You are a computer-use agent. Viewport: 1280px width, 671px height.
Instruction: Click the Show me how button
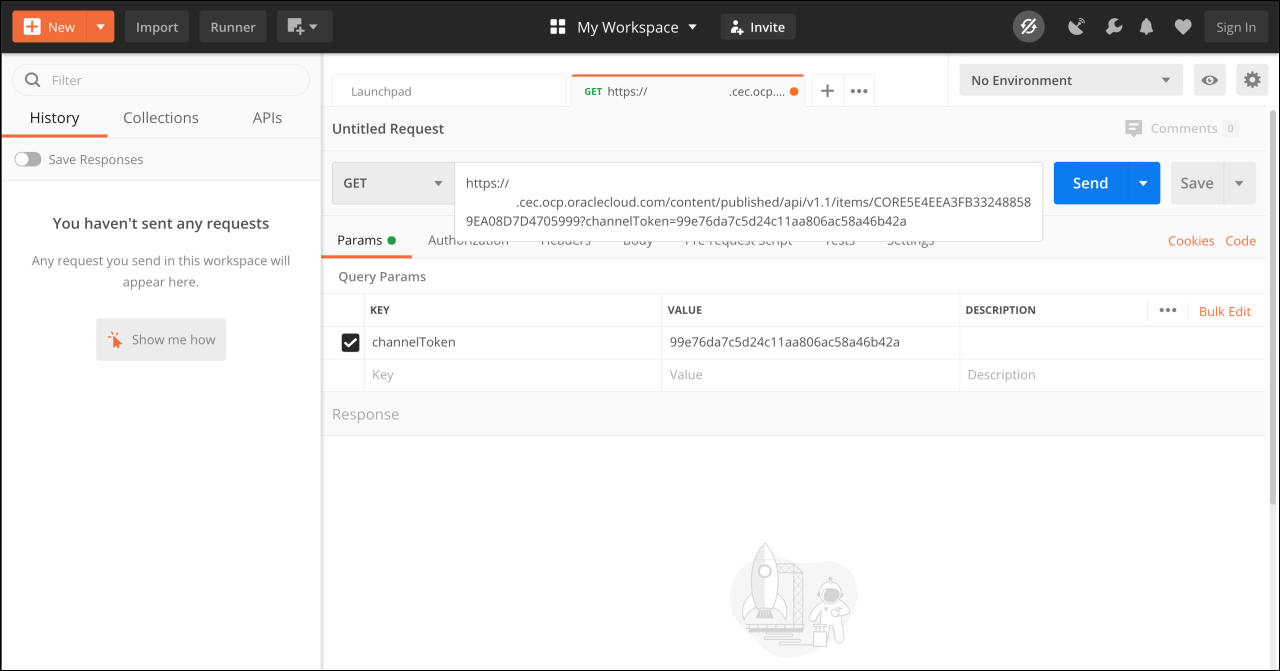tap(161, 340)
